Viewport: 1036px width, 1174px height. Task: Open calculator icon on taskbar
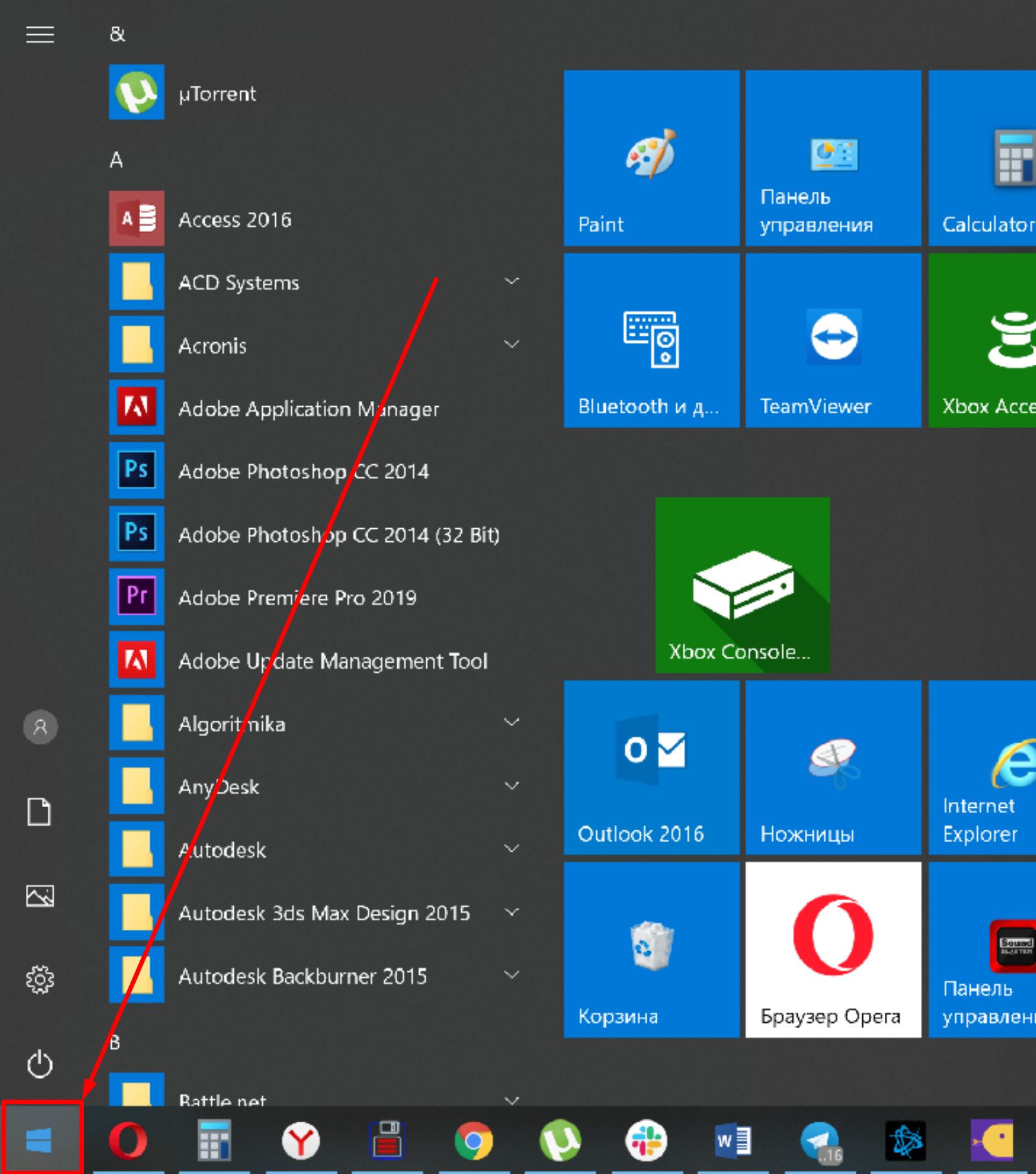pos(214,1140)
